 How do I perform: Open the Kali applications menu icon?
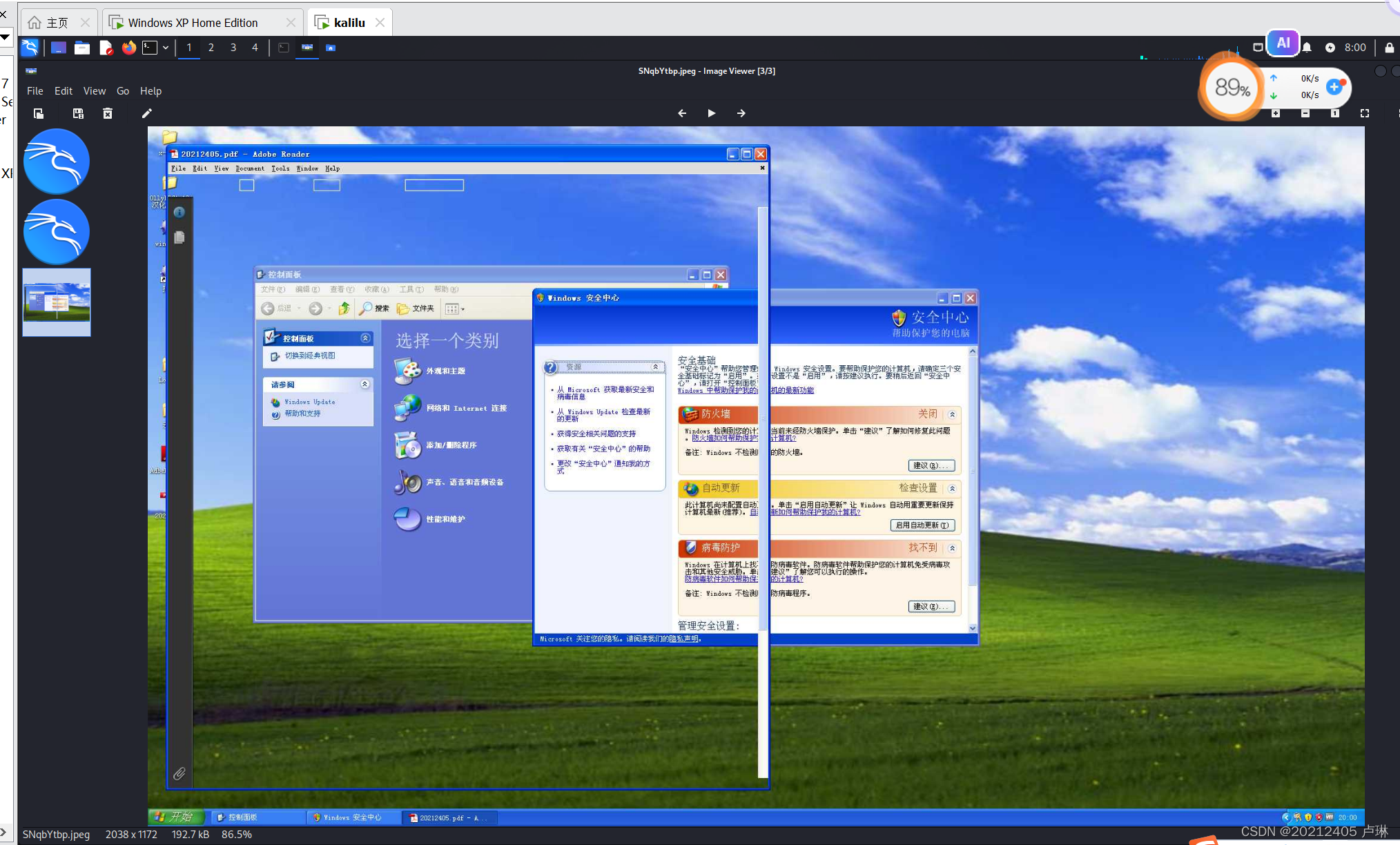point(30,48)
